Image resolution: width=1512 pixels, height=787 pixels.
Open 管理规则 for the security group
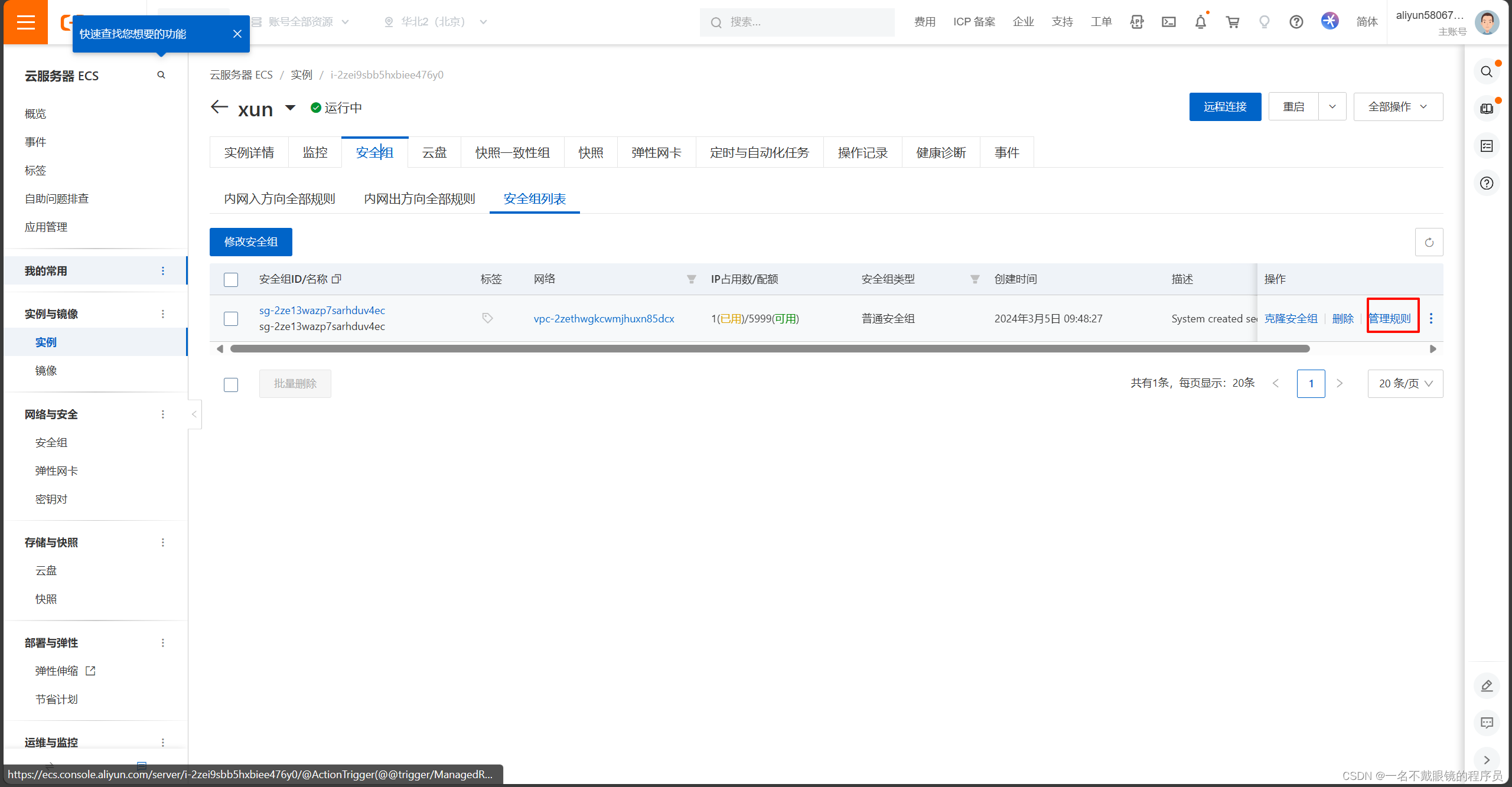point(1390,319)
